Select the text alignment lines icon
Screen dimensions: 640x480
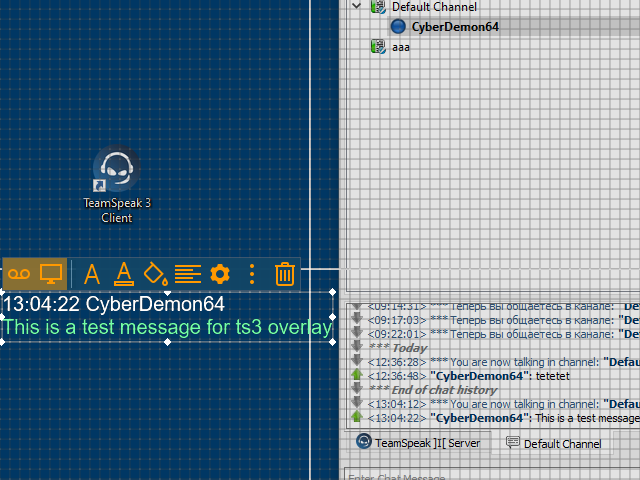pyautogui.click(x=188, y=274)
